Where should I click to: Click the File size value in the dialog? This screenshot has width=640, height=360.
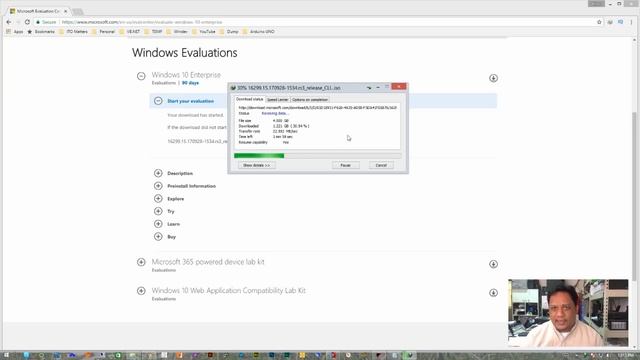[x=281, y=121]
